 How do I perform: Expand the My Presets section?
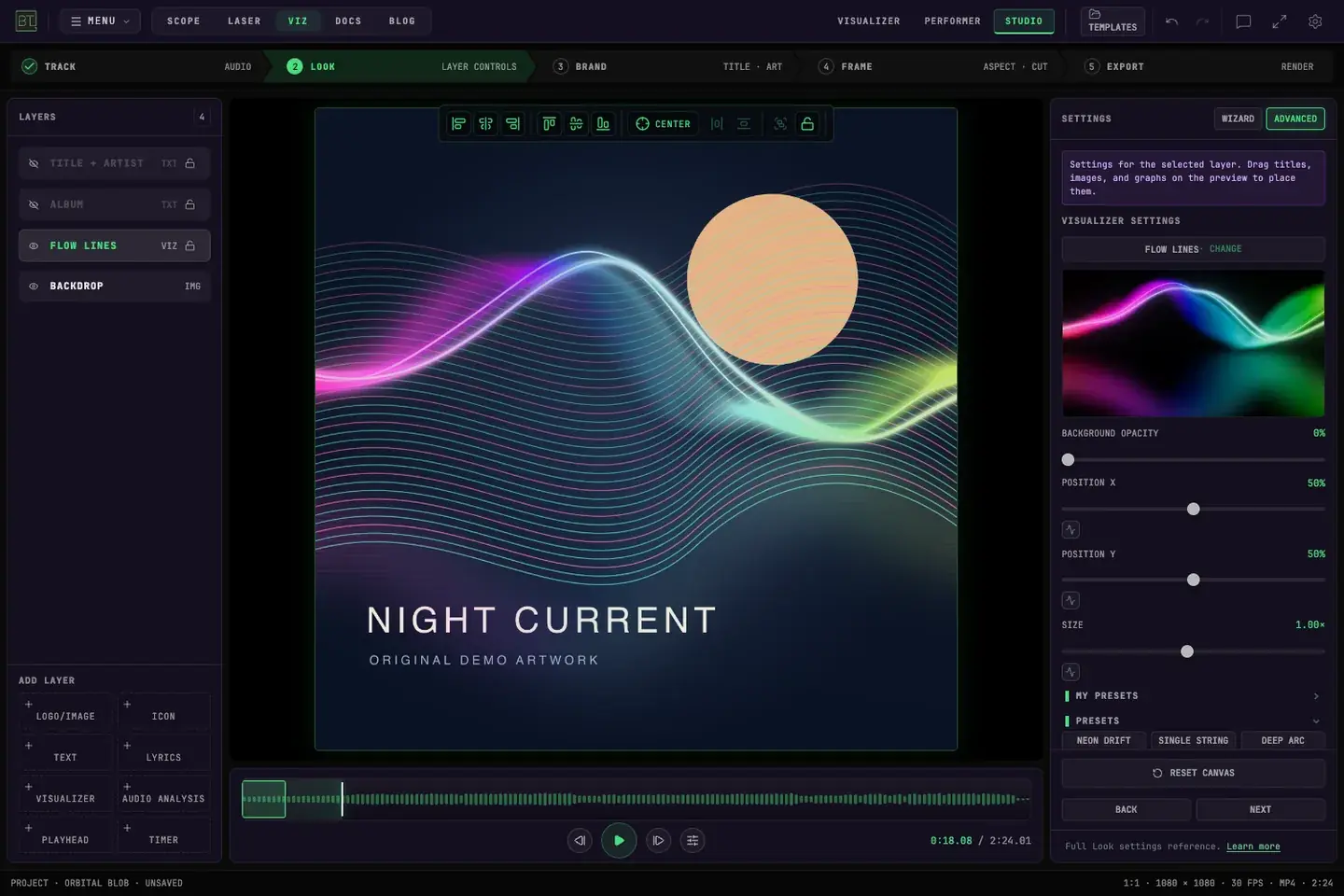(x=1193, y=695)
